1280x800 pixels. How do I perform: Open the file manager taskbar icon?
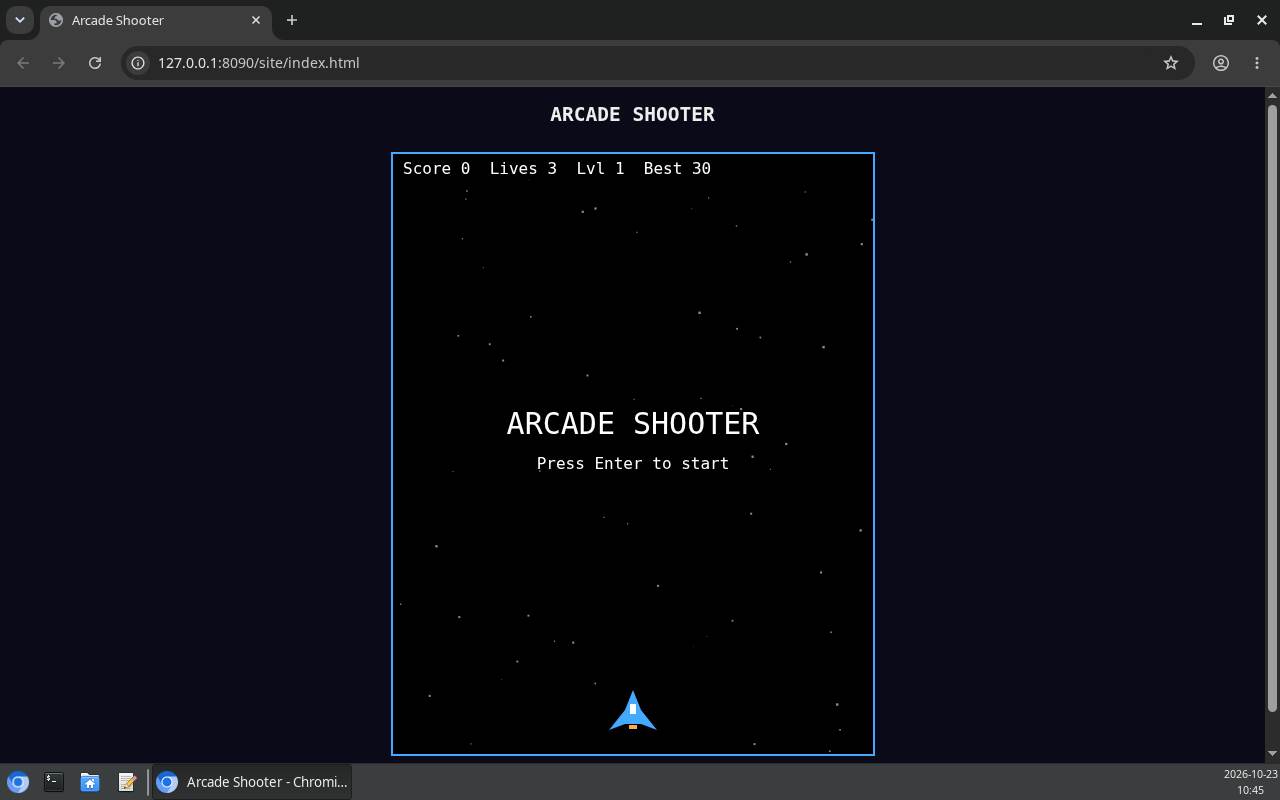[x=90, y=782]
